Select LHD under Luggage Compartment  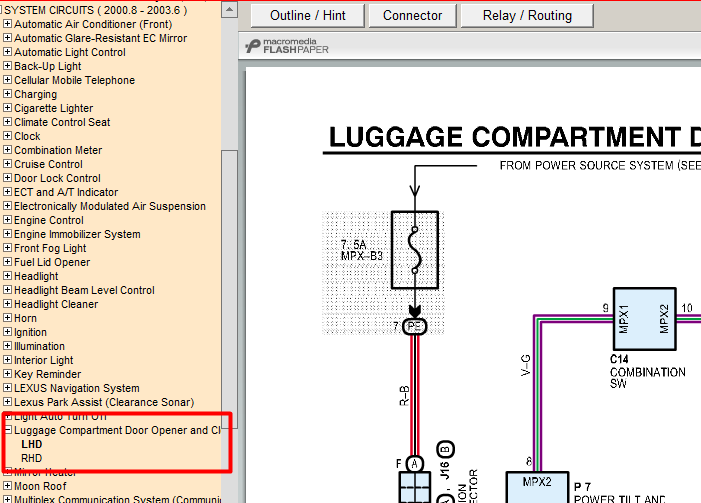point(32,444)
